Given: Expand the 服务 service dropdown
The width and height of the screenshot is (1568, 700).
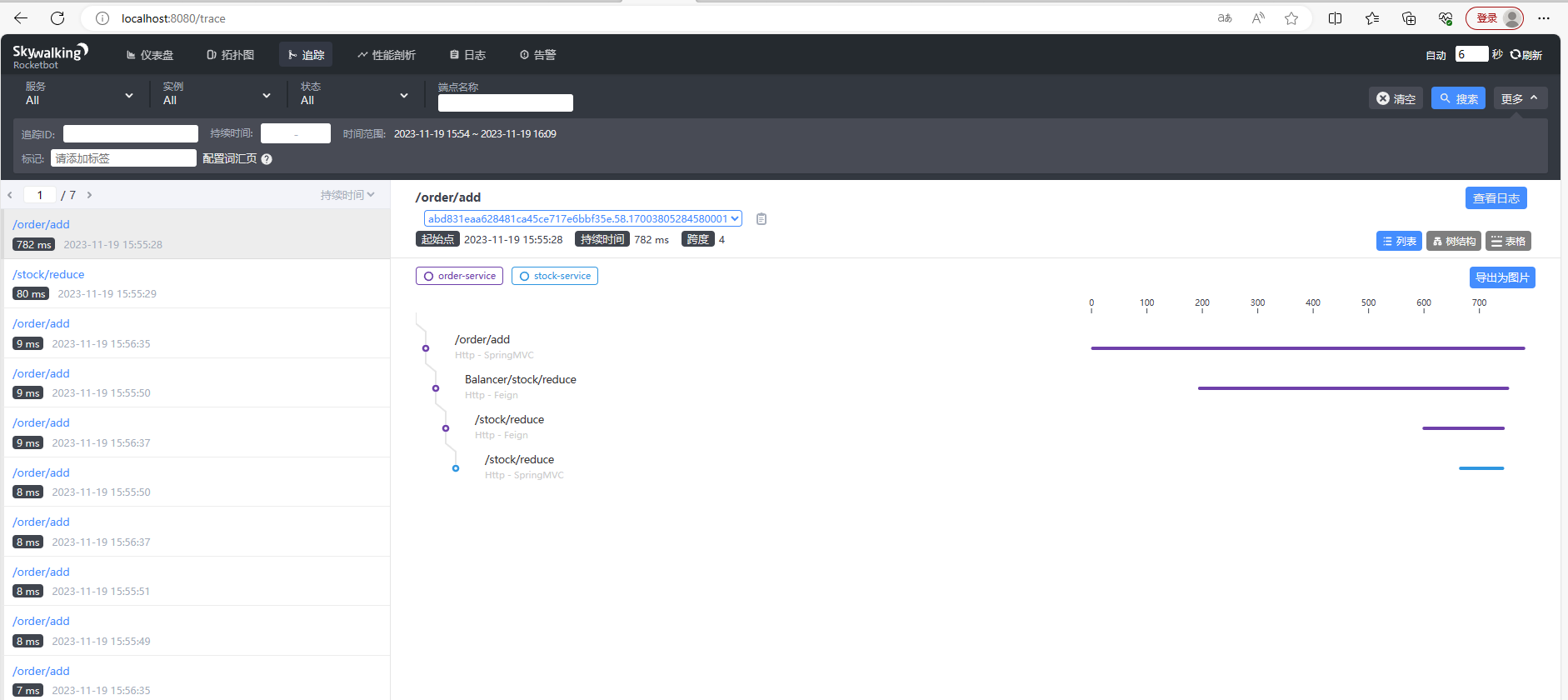Looking at the screenshot, I should pos(80,93).
